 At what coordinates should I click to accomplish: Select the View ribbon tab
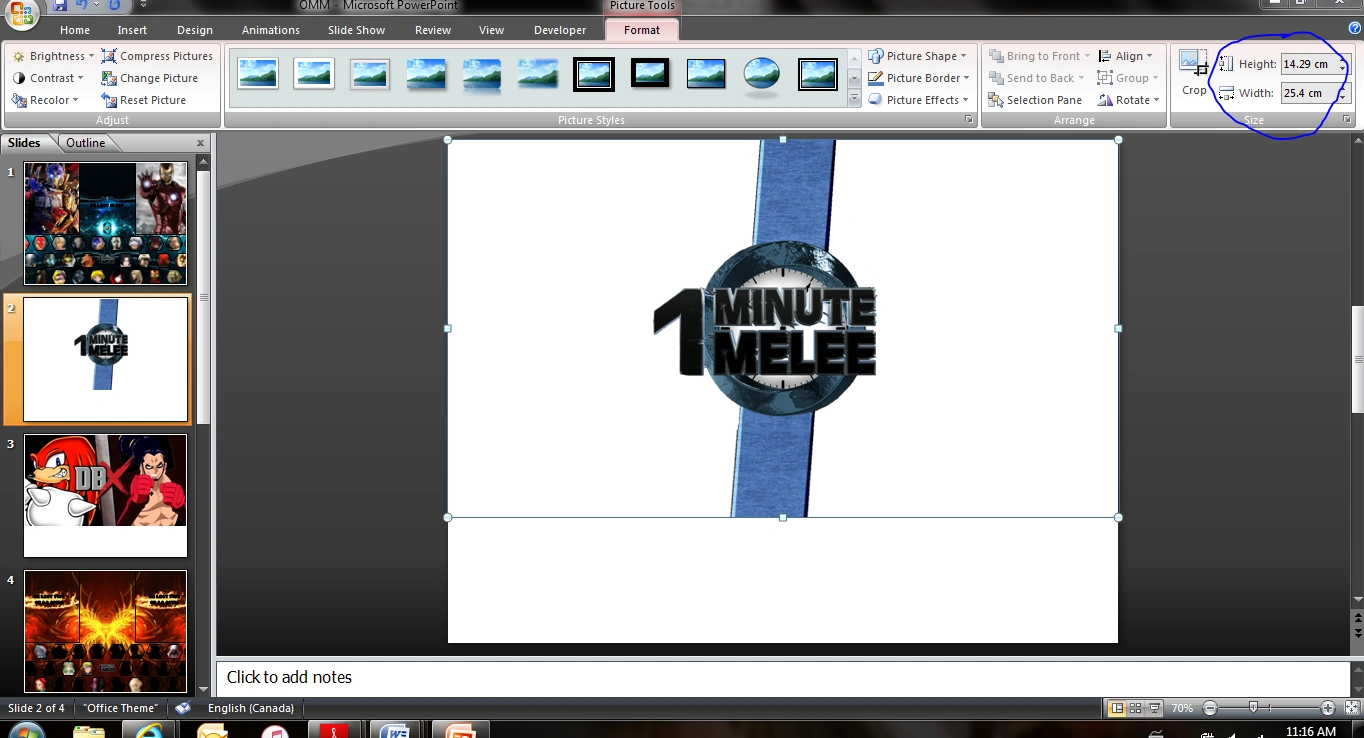pyautogui.click(x=491, y=30)
